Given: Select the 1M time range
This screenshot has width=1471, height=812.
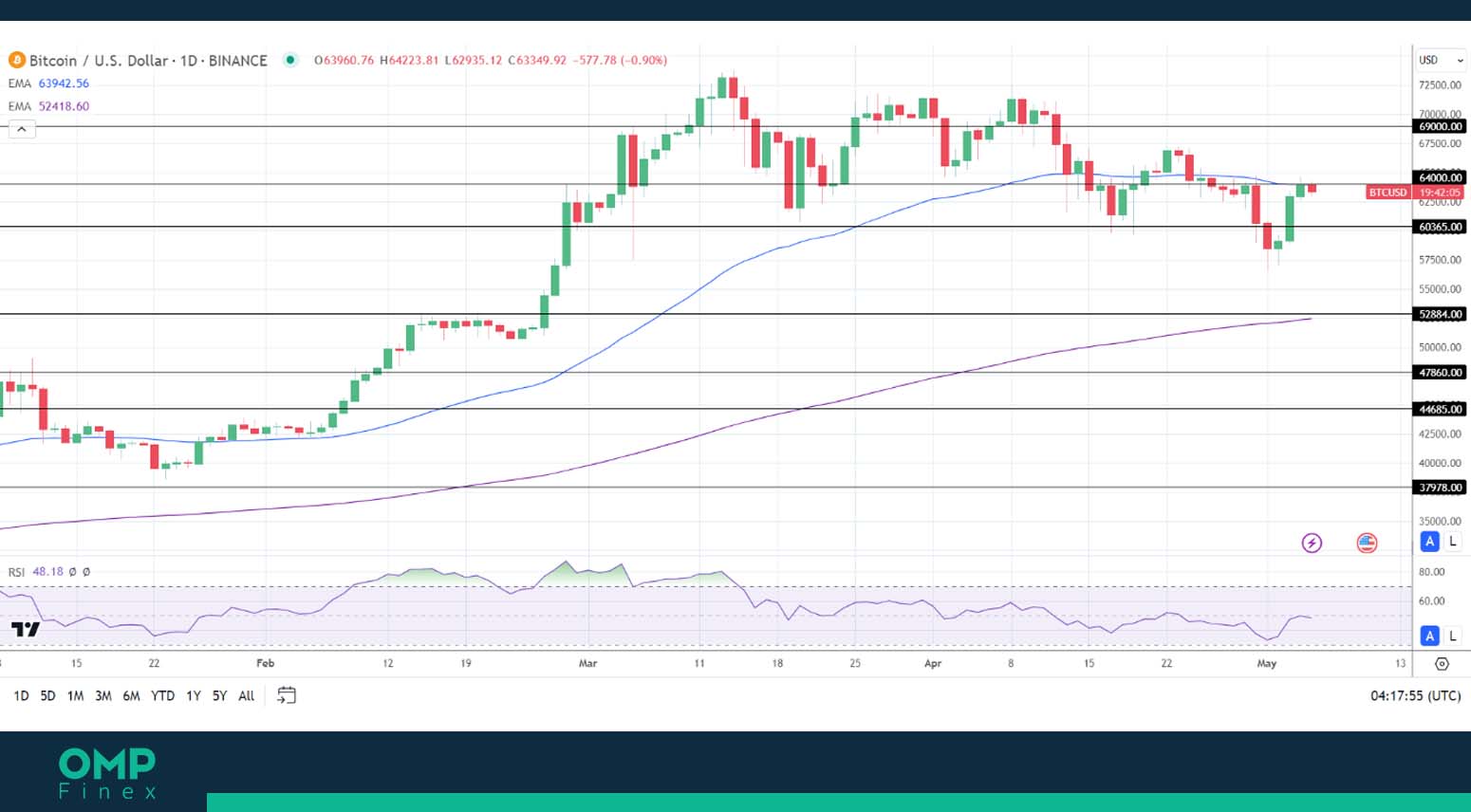Looking at the screenshot, I should 75,695.
